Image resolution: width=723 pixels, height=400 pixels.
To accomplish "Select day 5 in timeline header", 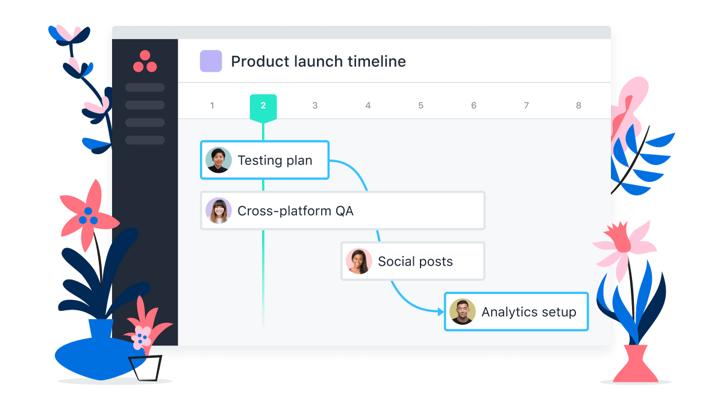I will (421, 106).
